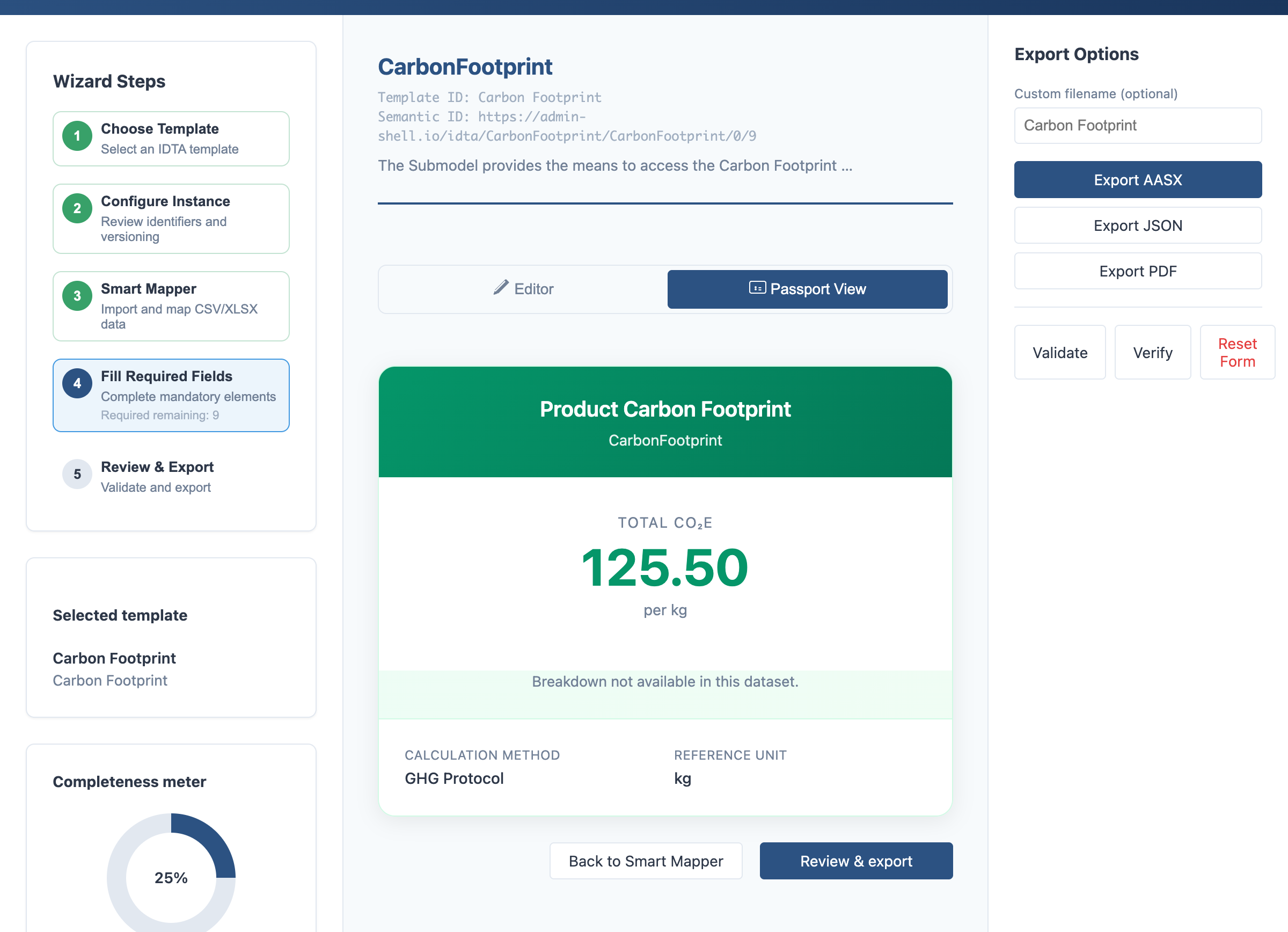The width and height of the screenshot is (1288, 932).
Task: Click the step 5 gray circle badge
Action: coord(77,474)
